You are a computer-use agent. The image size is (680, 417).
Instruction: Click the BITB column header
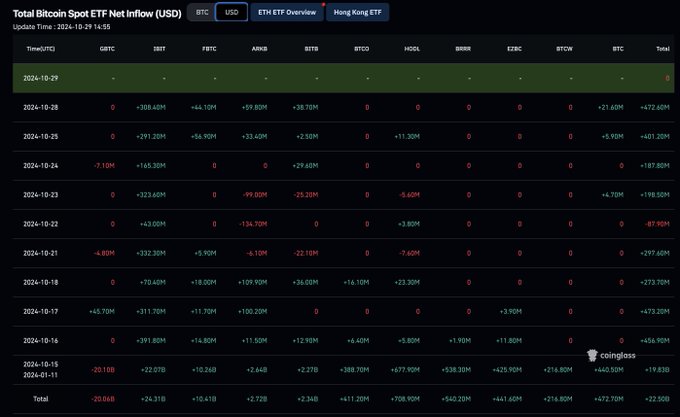(311, 49)
